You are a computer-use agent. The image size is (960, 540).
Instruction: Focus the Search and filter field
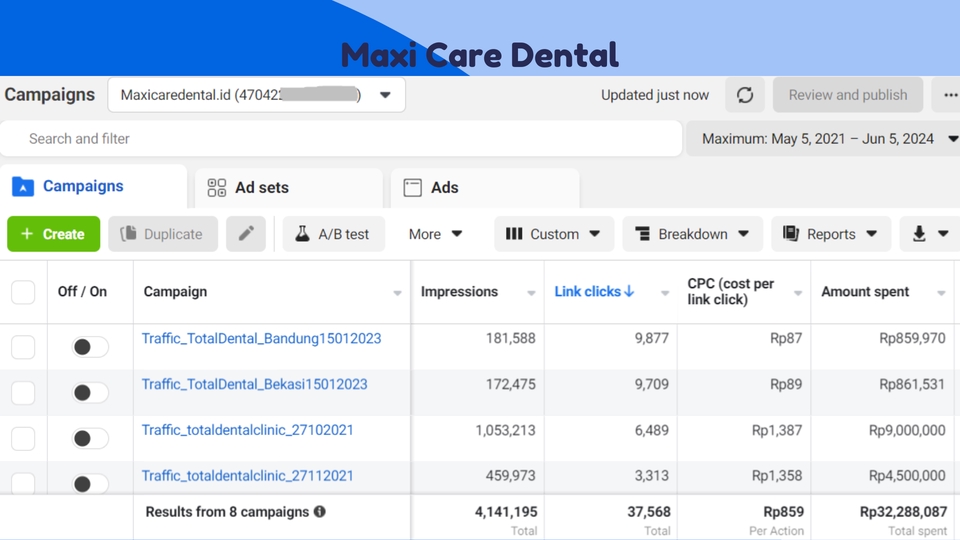coord(341,139)
